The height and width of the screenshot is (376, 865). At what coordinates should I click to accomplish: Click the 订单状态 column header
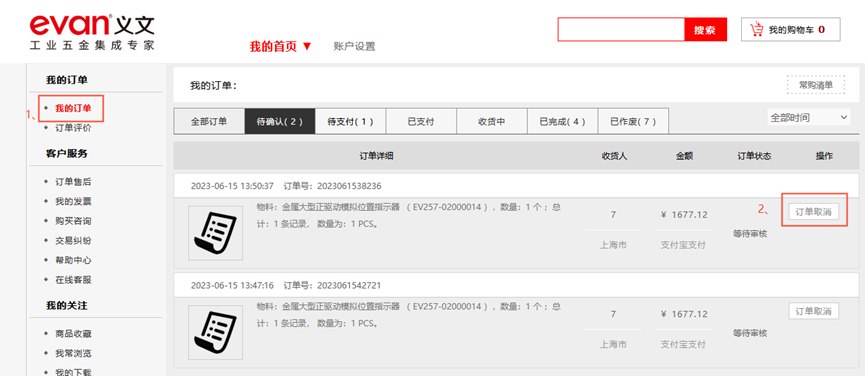click(754, 156)
